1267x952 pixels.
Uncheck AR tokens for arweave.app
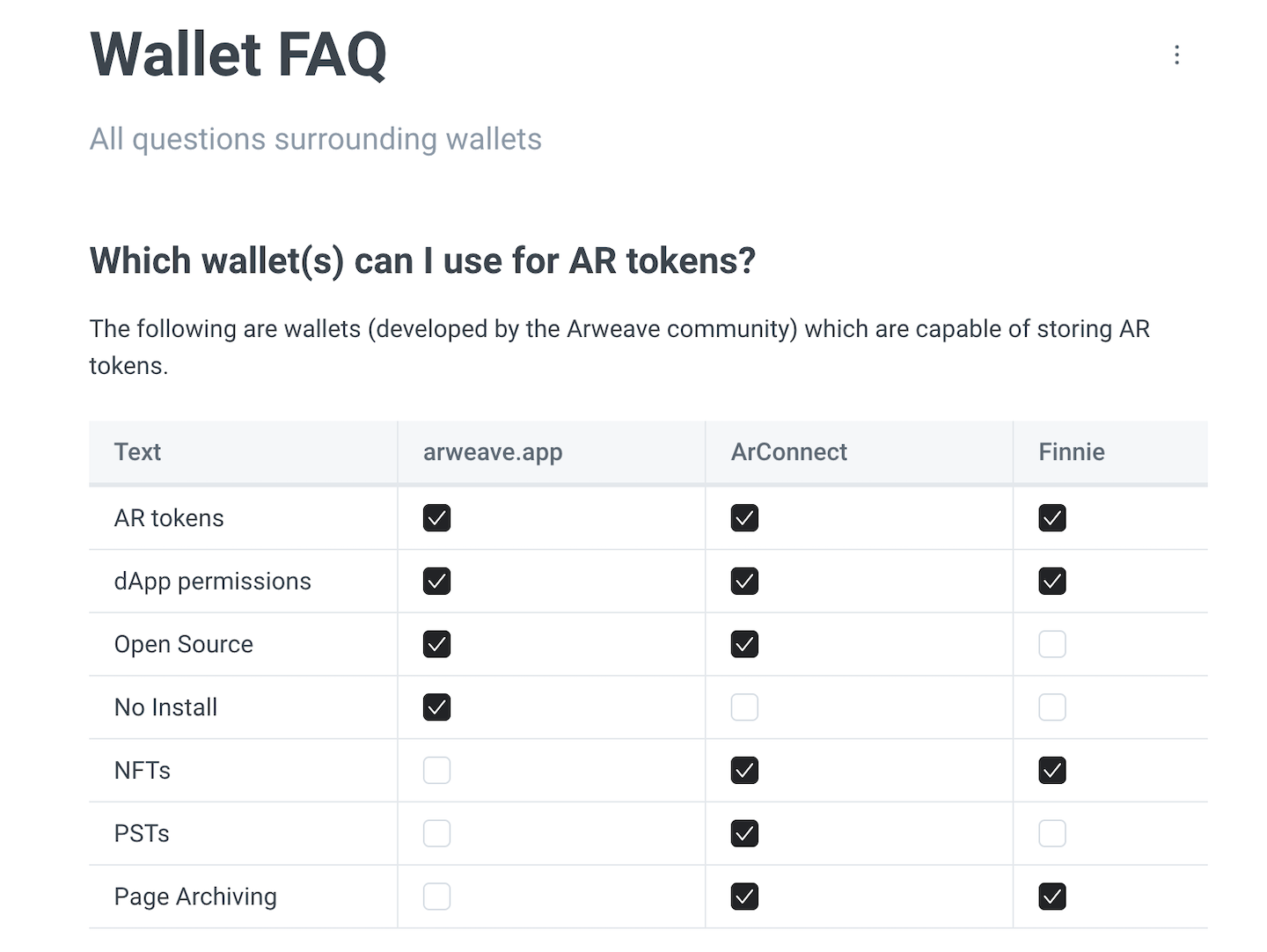(x=436, y=518)
